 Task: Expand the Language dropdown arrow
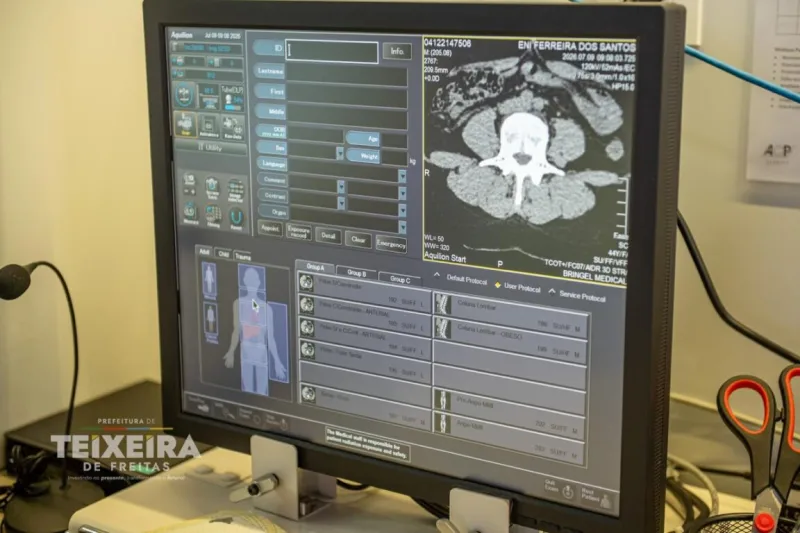402,176
